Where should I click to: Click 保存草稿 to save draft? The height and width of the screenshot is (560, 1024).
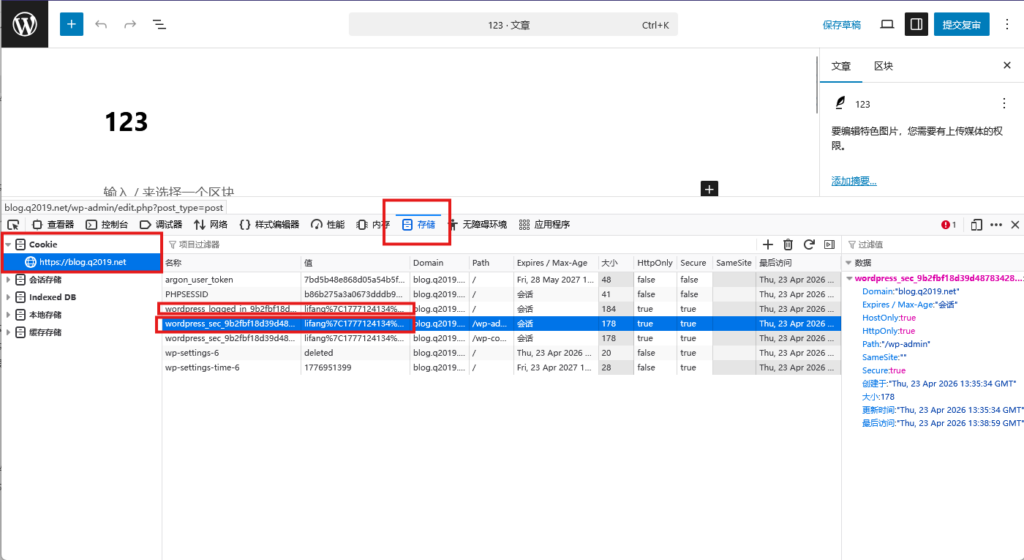841,25
